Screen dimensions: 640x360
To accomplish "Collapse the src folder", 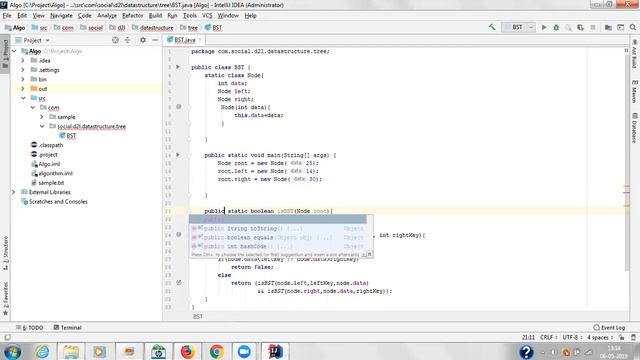I will tap(23, 98).
